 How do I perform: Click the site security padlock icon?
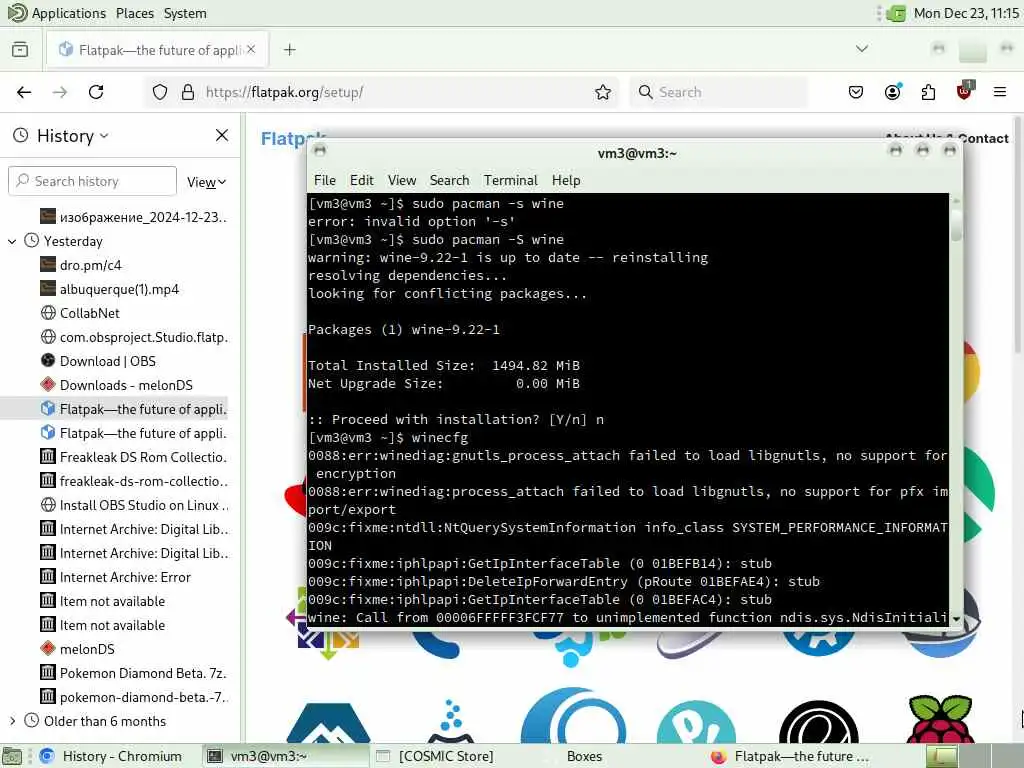point(188,92)
